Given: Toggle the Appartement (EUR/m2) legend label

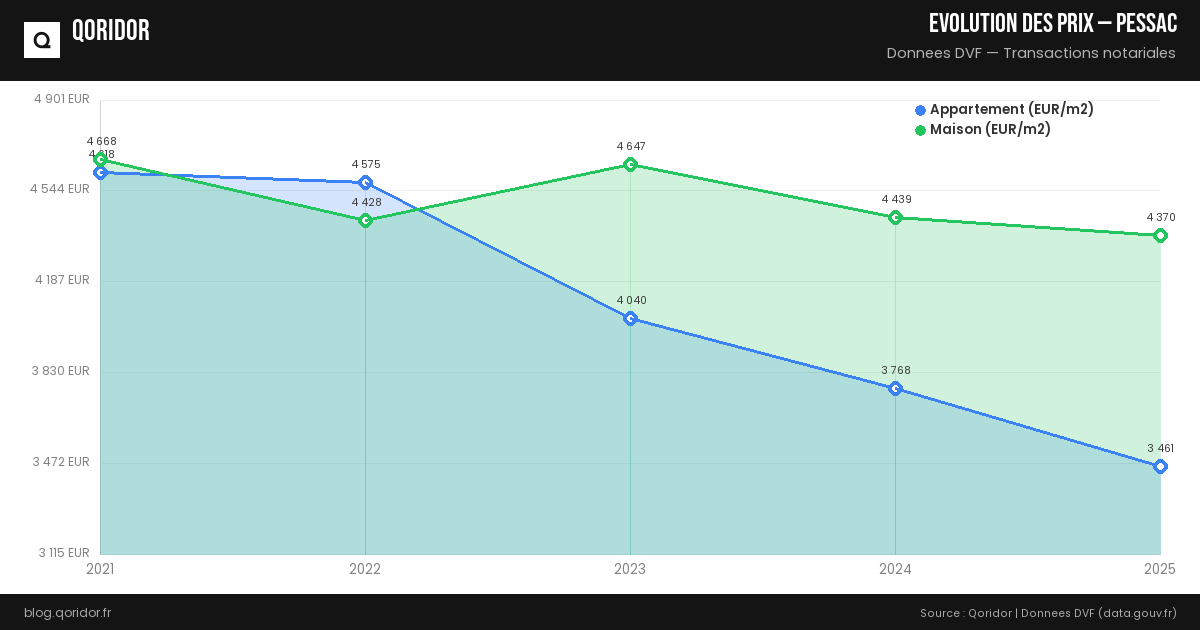Looking at the screenshot, I should (1011, 110).
